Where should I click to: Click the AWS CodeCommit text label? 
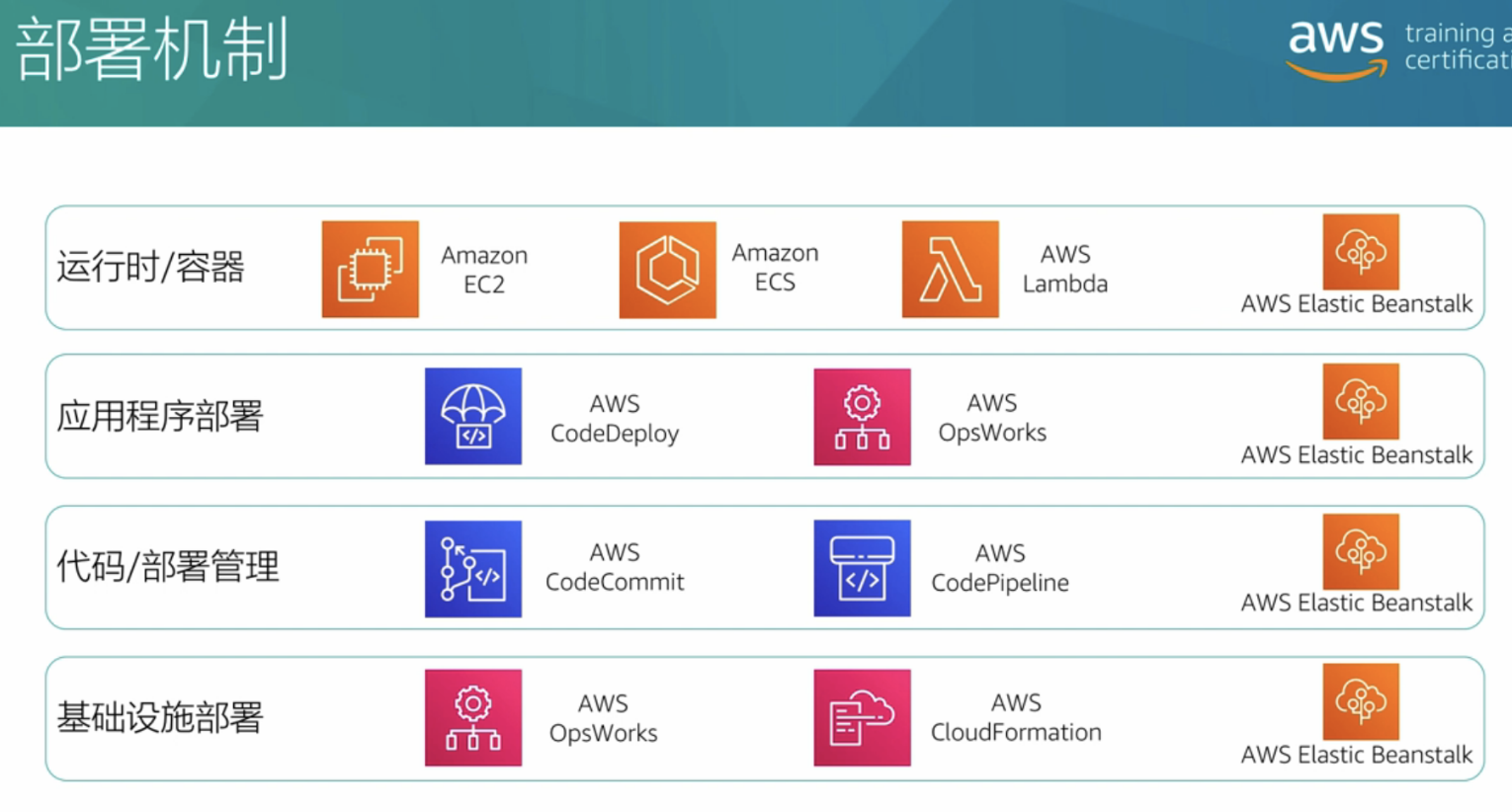(x=615, y=567)
